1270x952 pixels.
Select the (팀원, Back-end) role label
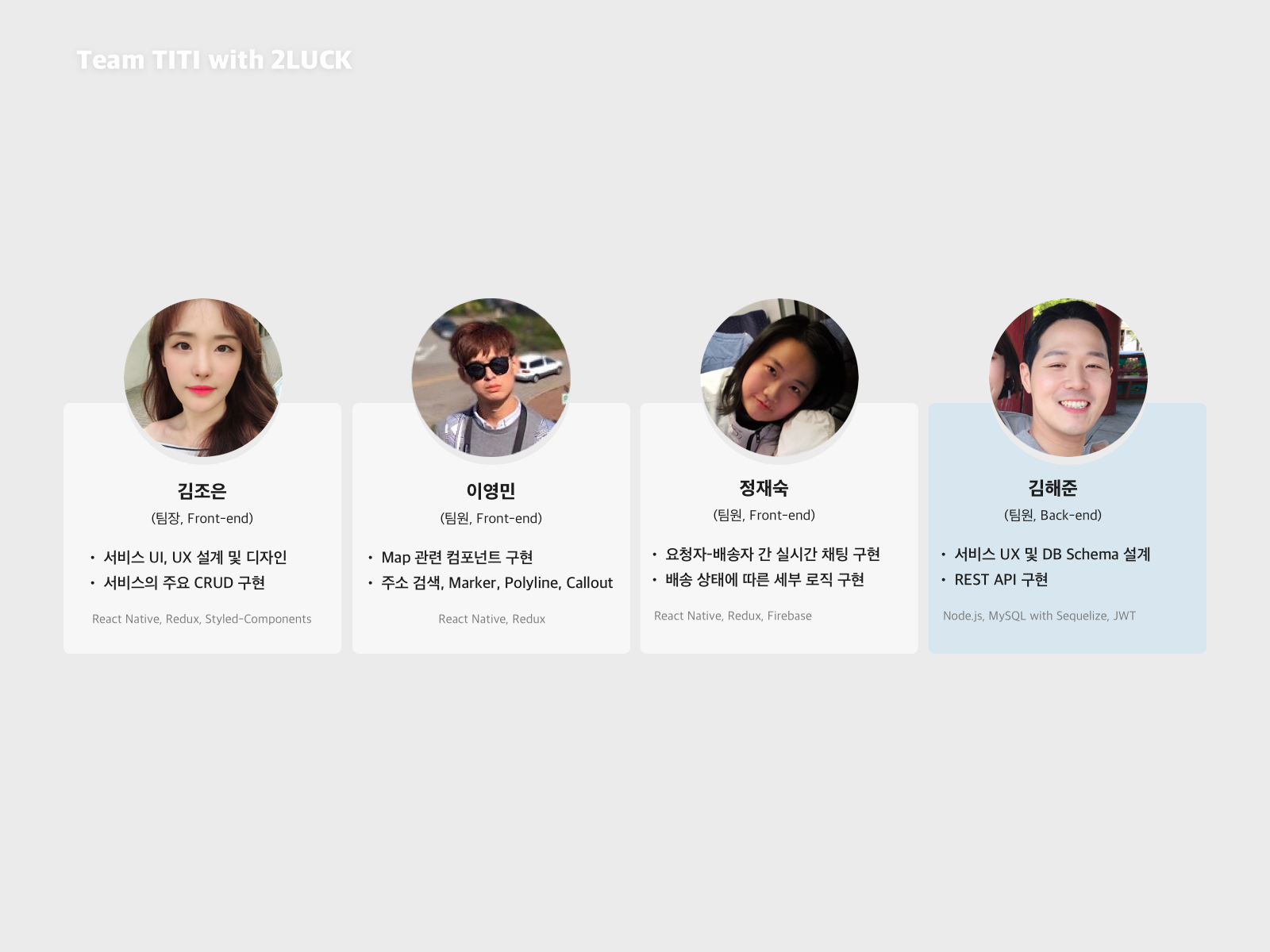pyautogui.click(x=1053, y=515)
